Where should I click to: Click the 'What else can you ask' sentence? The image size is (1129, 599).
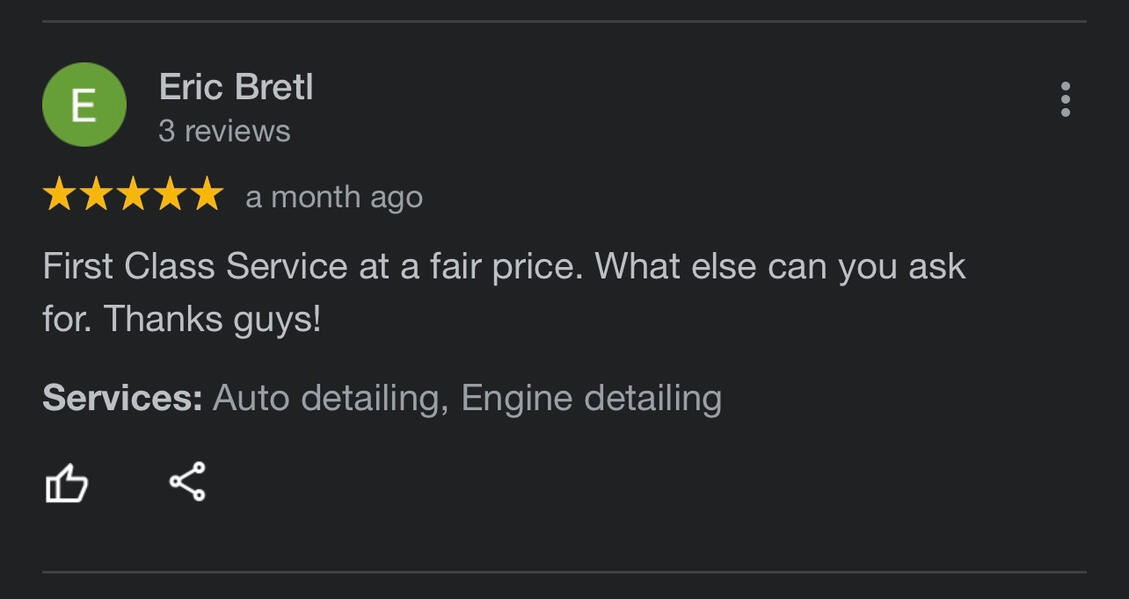click(x=780, y=267)
